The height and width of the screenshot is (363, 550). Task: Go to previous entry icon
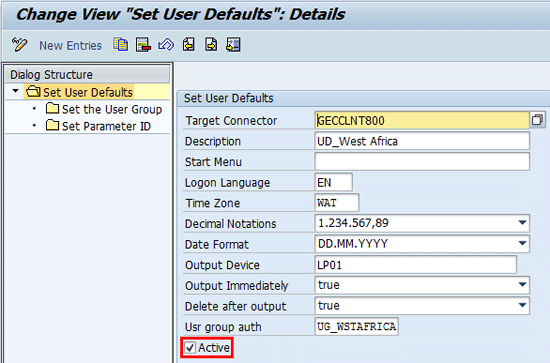pos(189,45)
